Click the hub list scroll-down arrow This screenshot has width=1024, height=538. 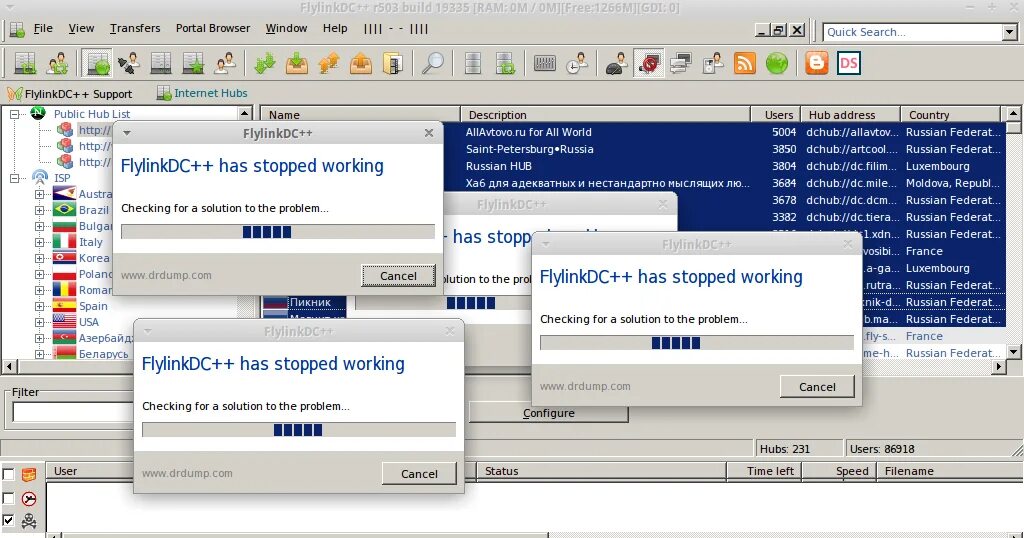1014,352
